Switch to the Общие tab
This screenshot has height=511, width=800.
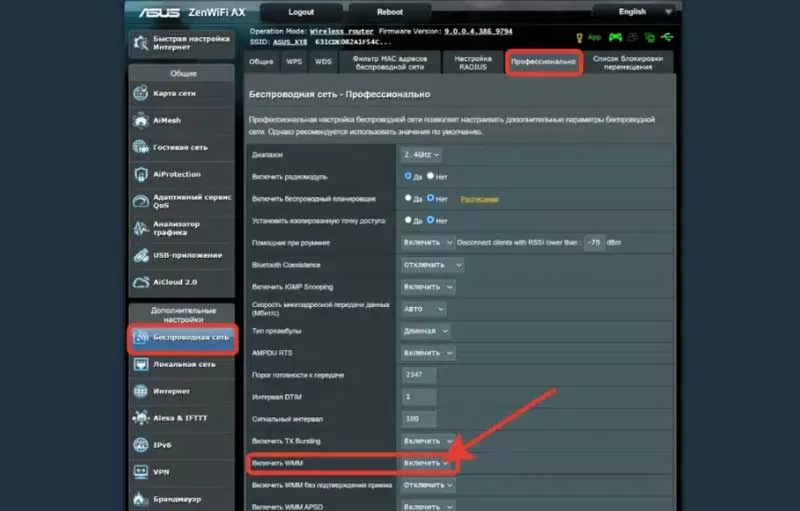261,62
